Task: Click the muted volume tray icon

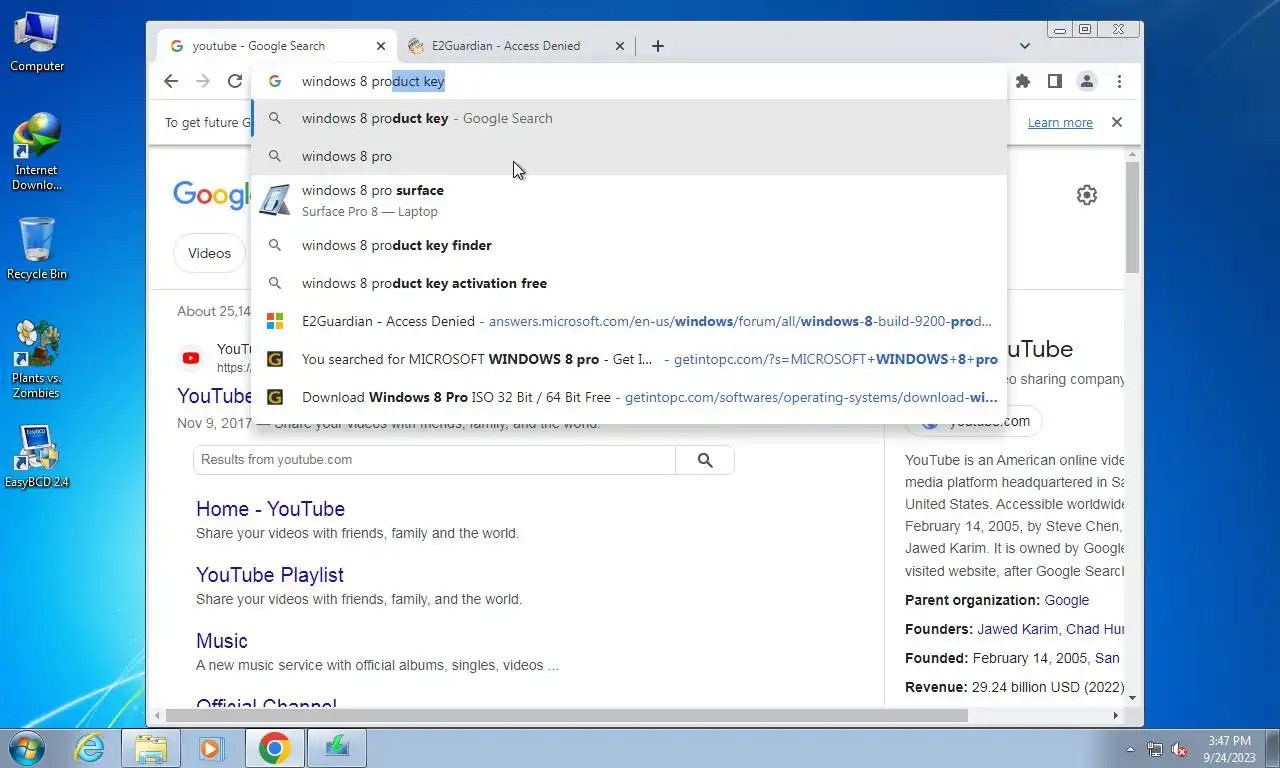Action: (x=1179, y=749)
